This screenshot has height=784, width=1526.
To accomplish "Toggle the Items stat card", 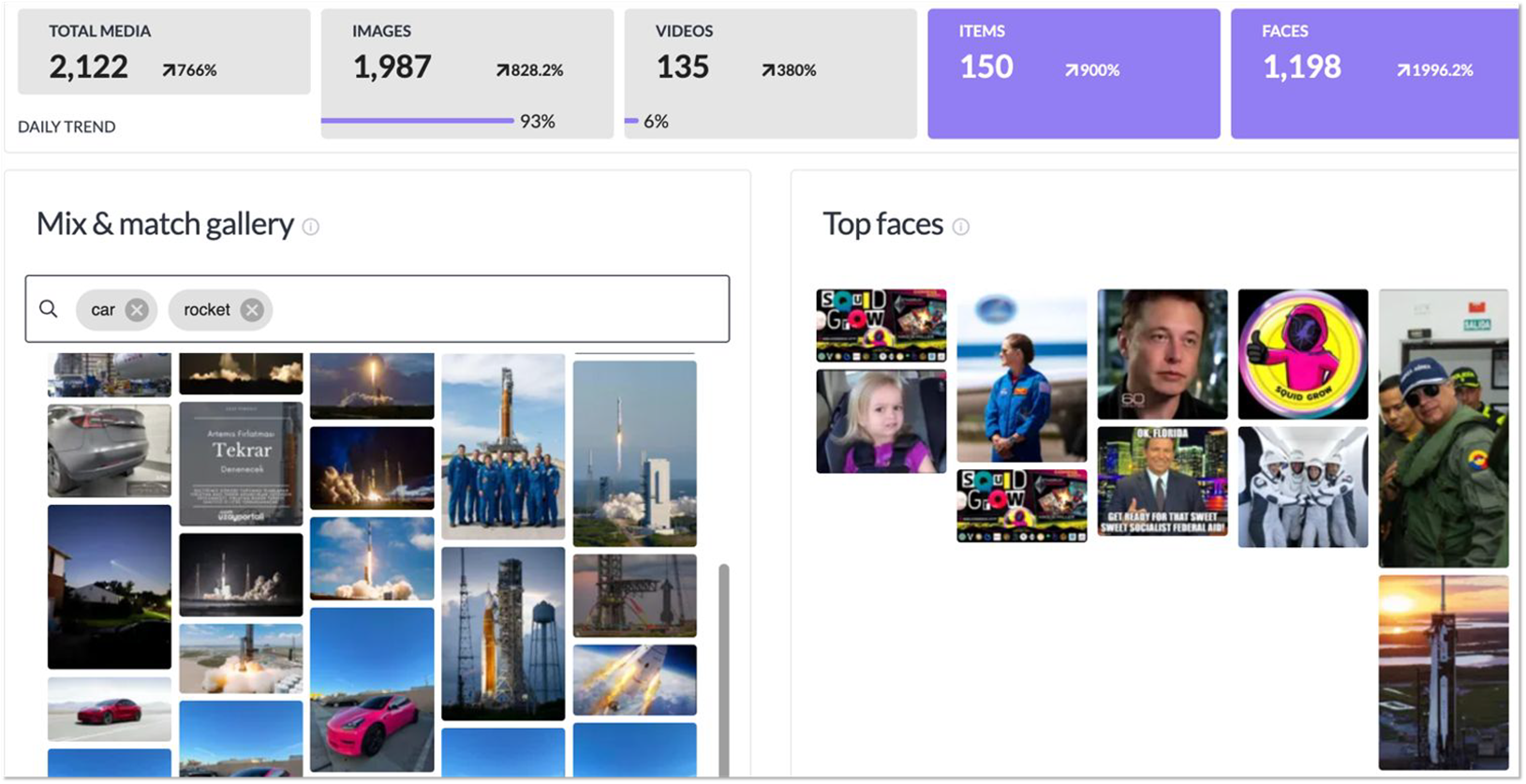I will (1074, 73).
